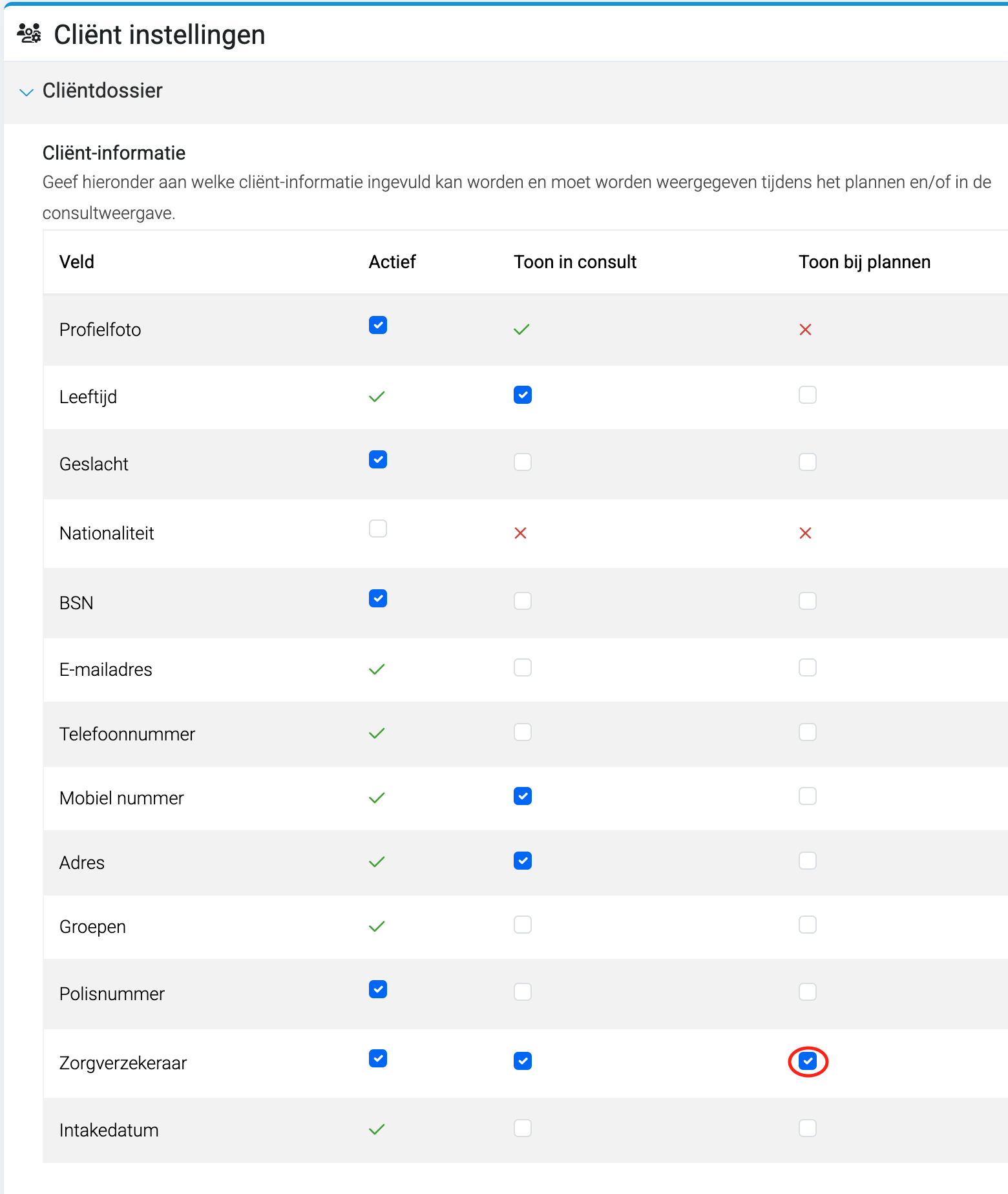Click red cross under Toon bij plannen for Nationaliteit
Image resolution: width=1008 pixels, height=1194 pixels.
coord(805,533)
